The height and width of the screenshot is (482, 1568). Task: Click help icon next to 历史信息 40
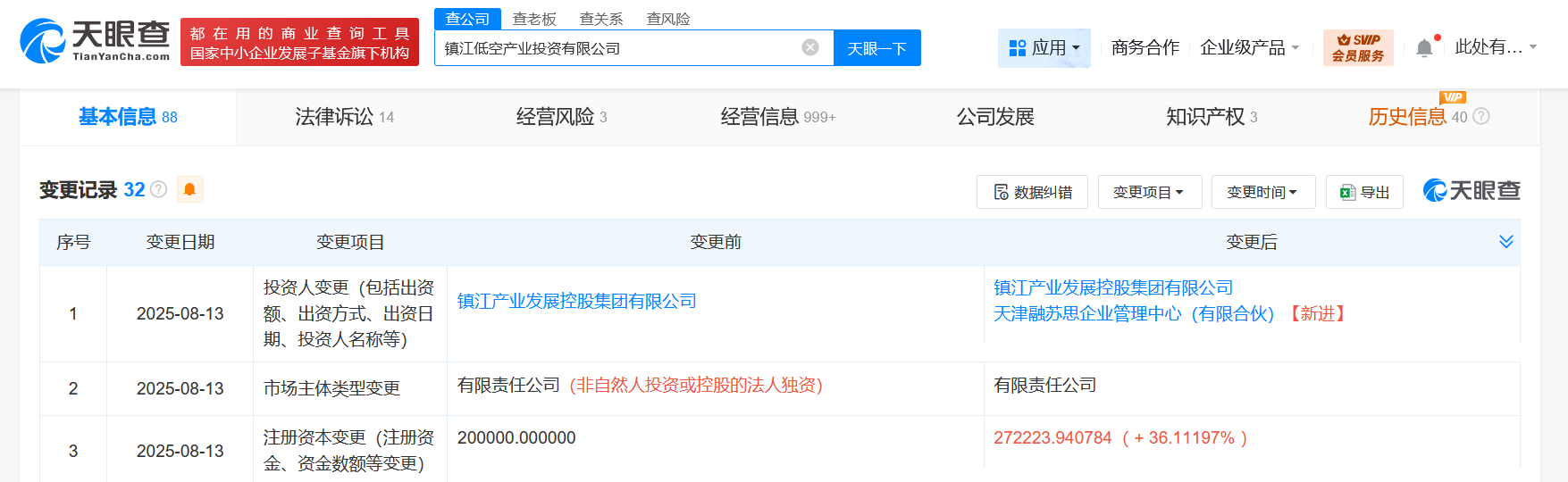pos(1481,116)
